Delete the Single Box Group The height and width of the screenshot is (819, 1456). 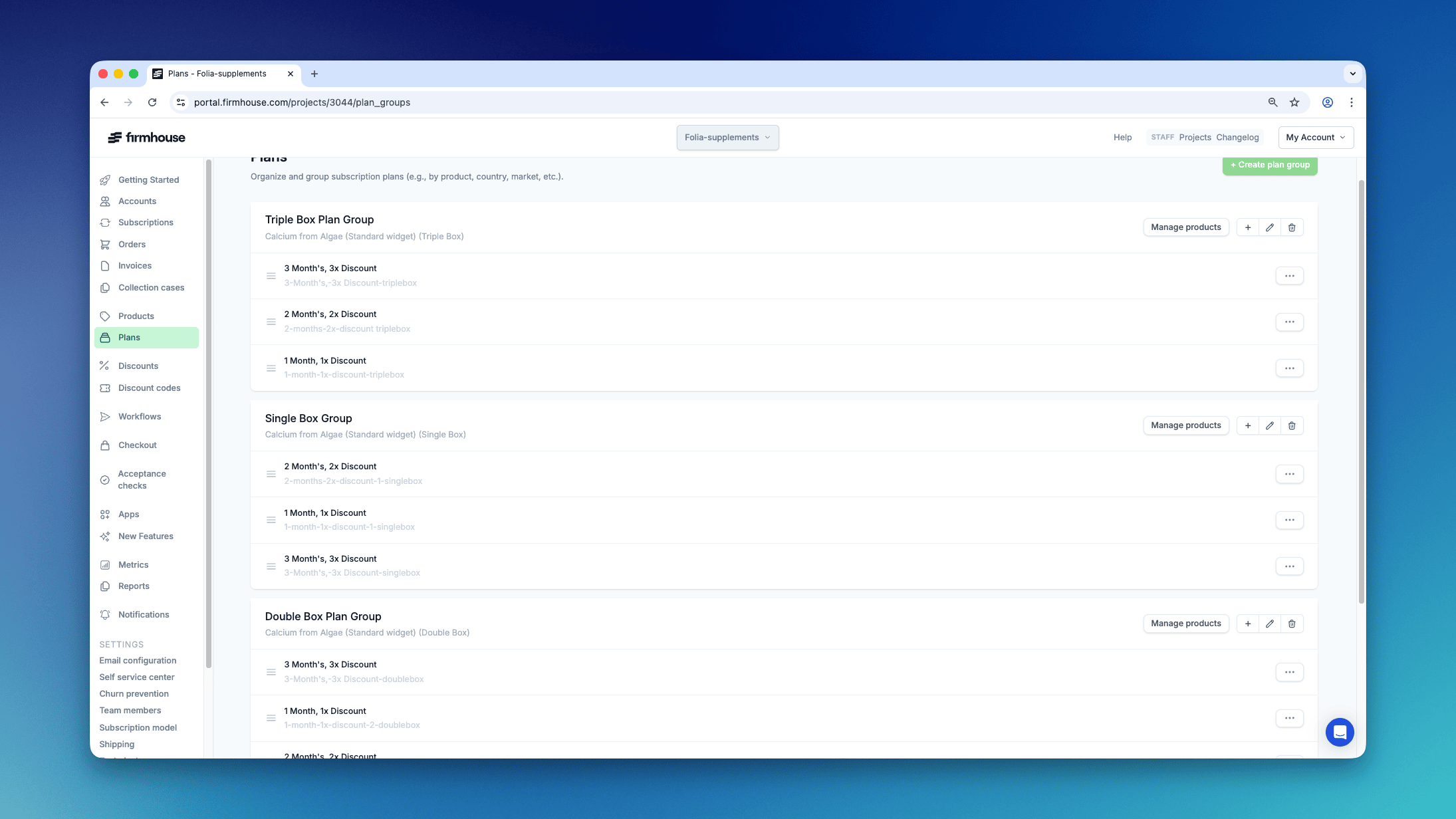[x=1291, y=425]
